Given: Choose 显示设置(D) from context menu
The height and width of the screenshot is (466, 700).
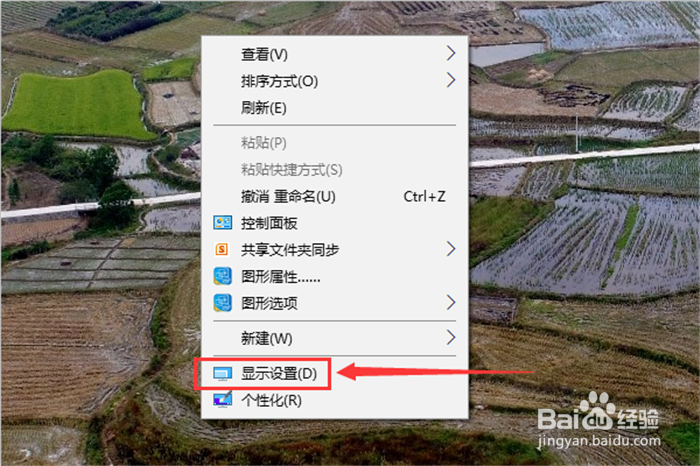Looking at the screenshot, I should tap(334, 374).
